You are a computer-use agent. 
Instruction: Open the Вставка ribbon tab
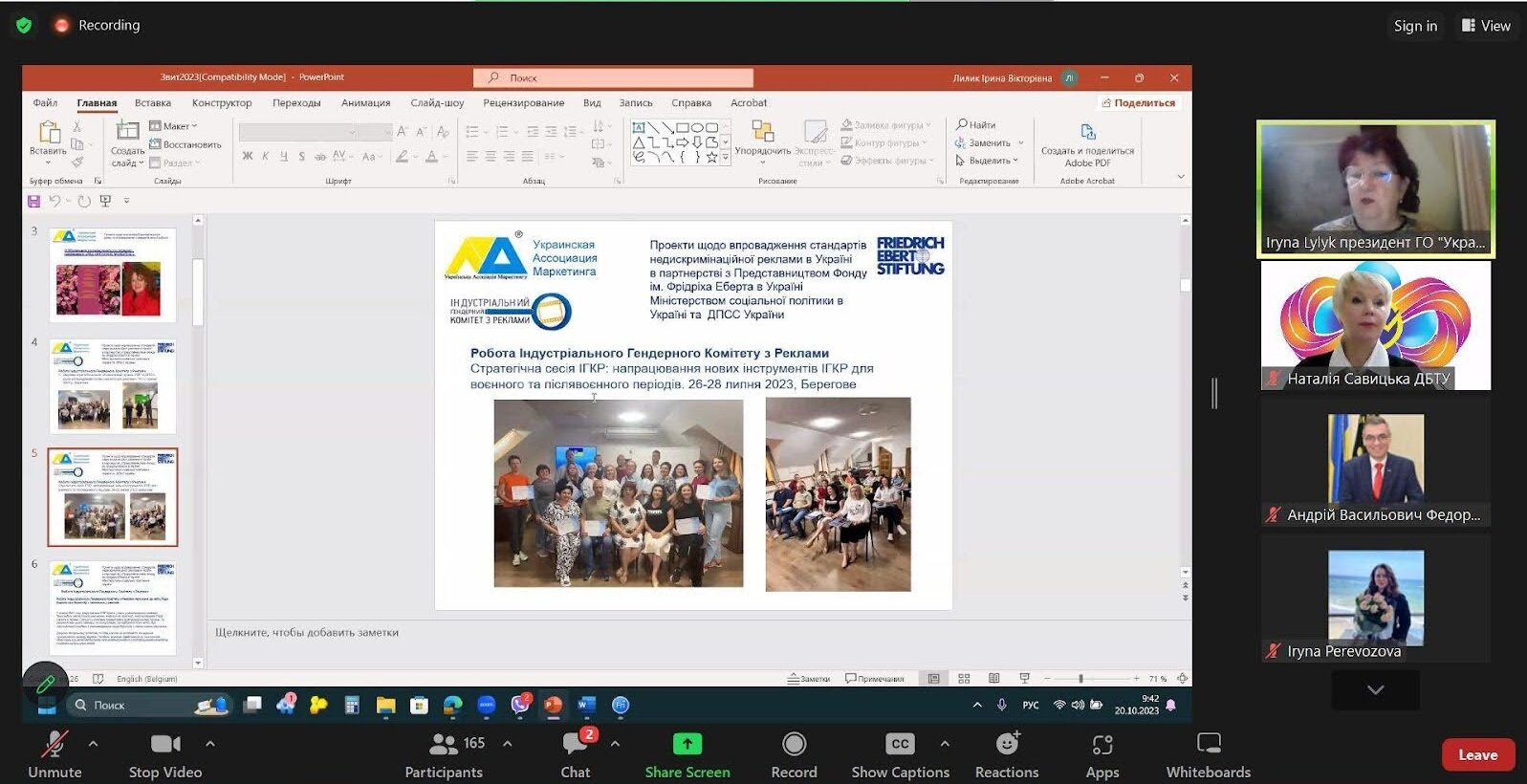(x=153, y=103)
